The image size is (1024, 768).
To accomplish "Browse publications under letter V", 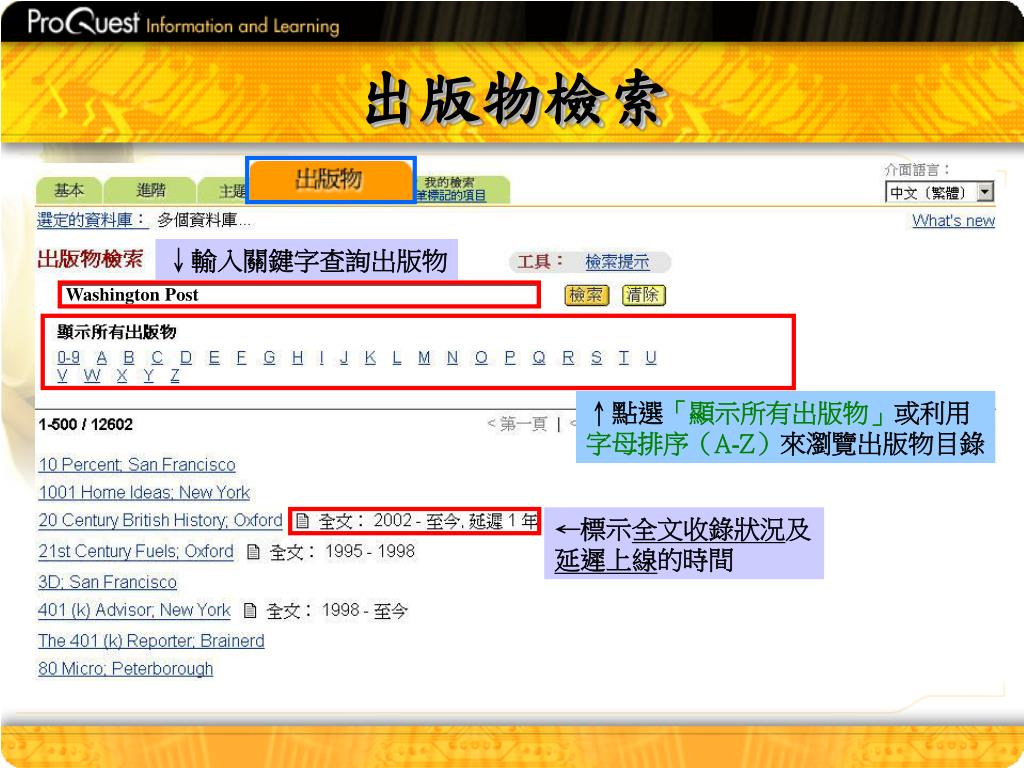I will click(x=63, y=376).
